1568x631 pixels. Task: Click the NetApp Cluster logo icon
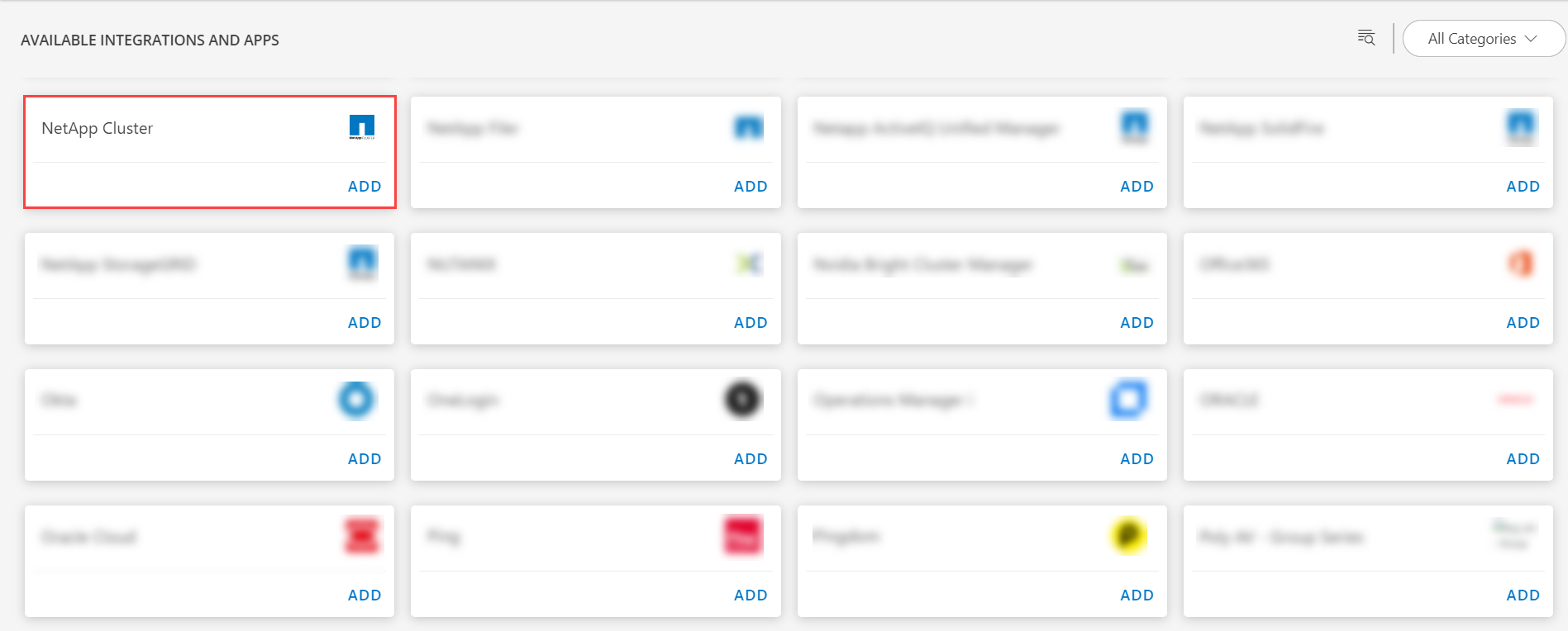pyautogui.click(x=362, y=127)
